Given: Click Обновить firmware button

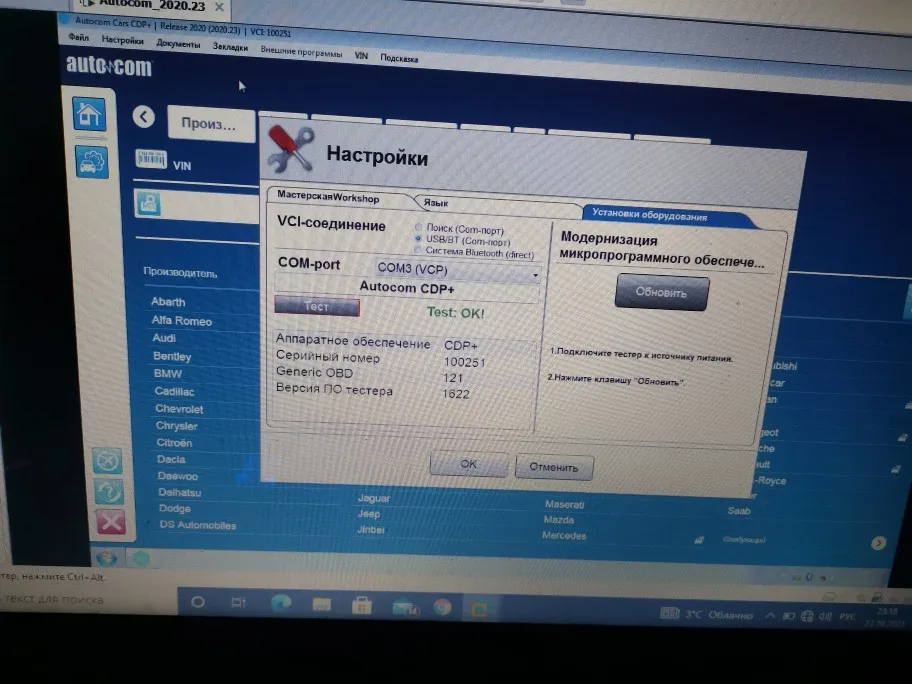Looking at the screenshot, I should (x=661, y=292).
